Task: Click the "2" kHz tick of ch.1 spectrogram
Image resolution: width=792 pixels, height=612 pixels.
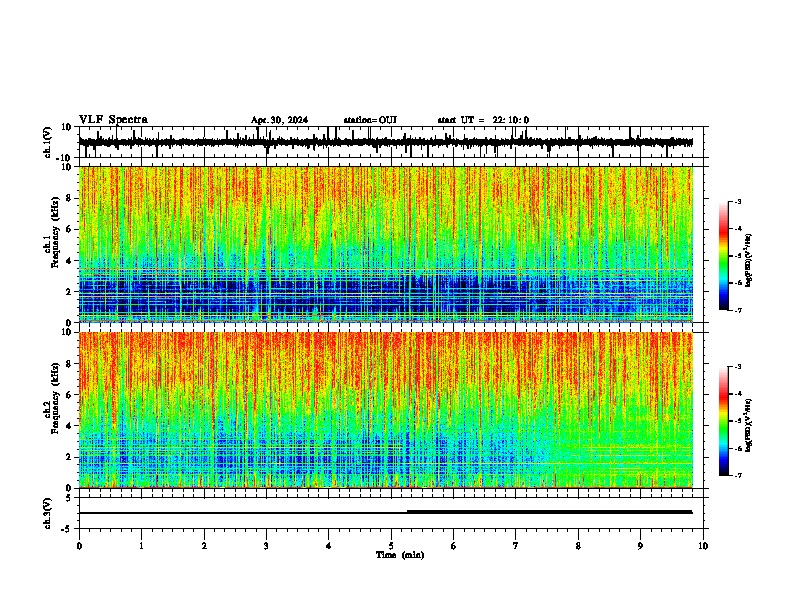Action: coord(70,291)
